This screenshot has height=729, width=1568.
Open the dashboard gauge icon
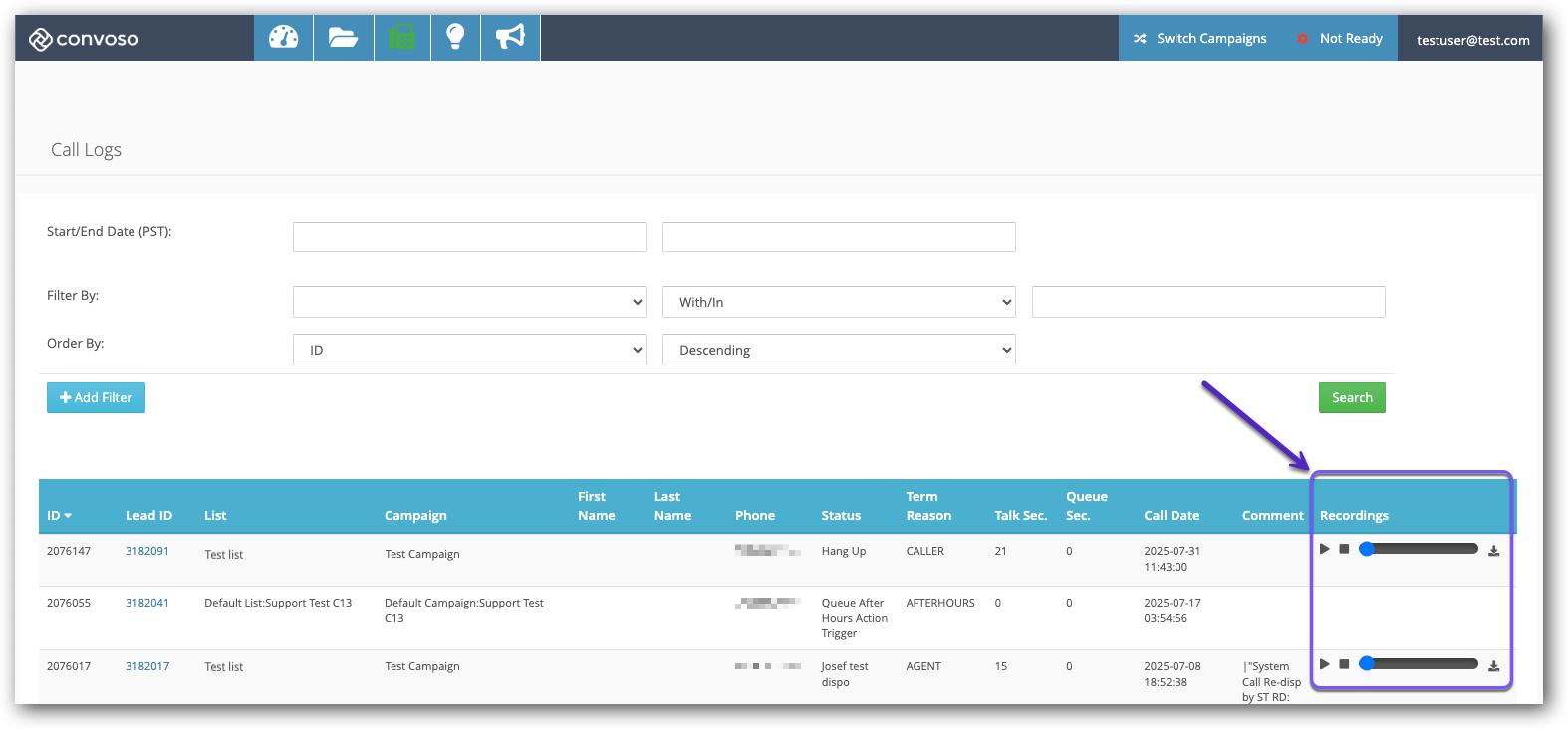(284, 38)
